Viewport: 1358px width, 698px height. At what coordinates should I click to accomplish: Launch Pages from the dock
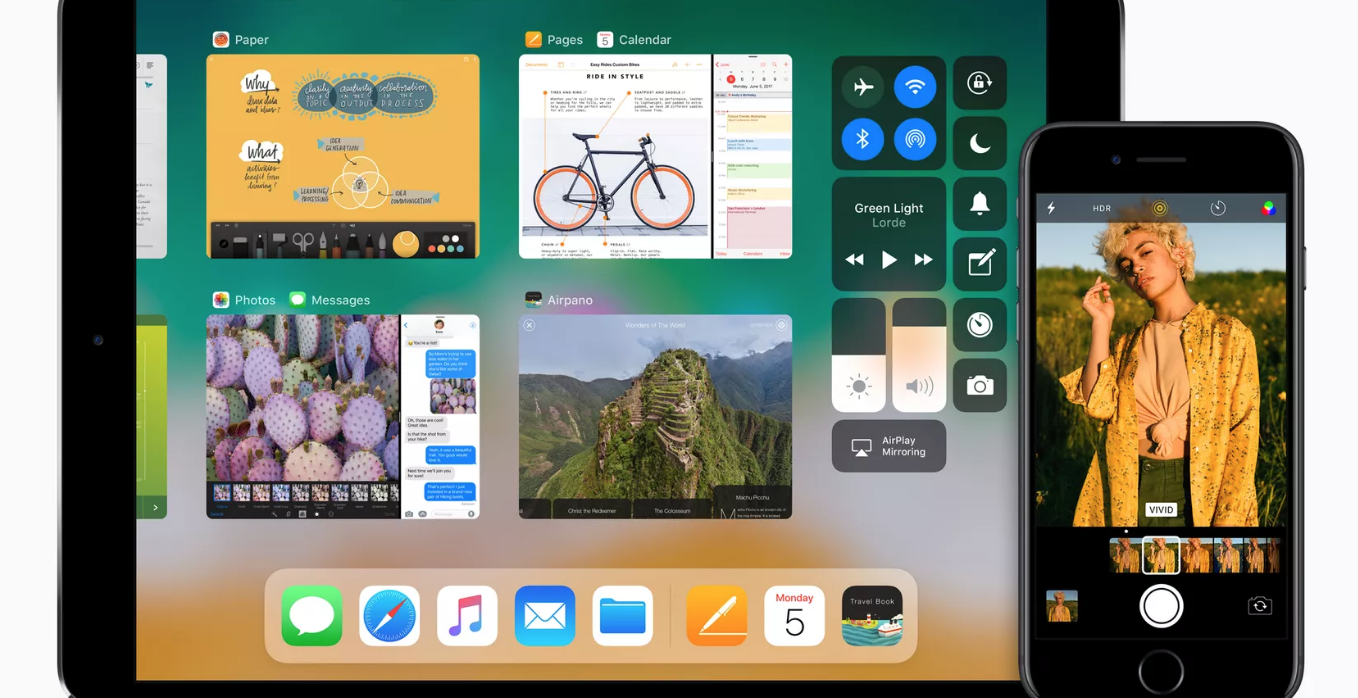716,616
